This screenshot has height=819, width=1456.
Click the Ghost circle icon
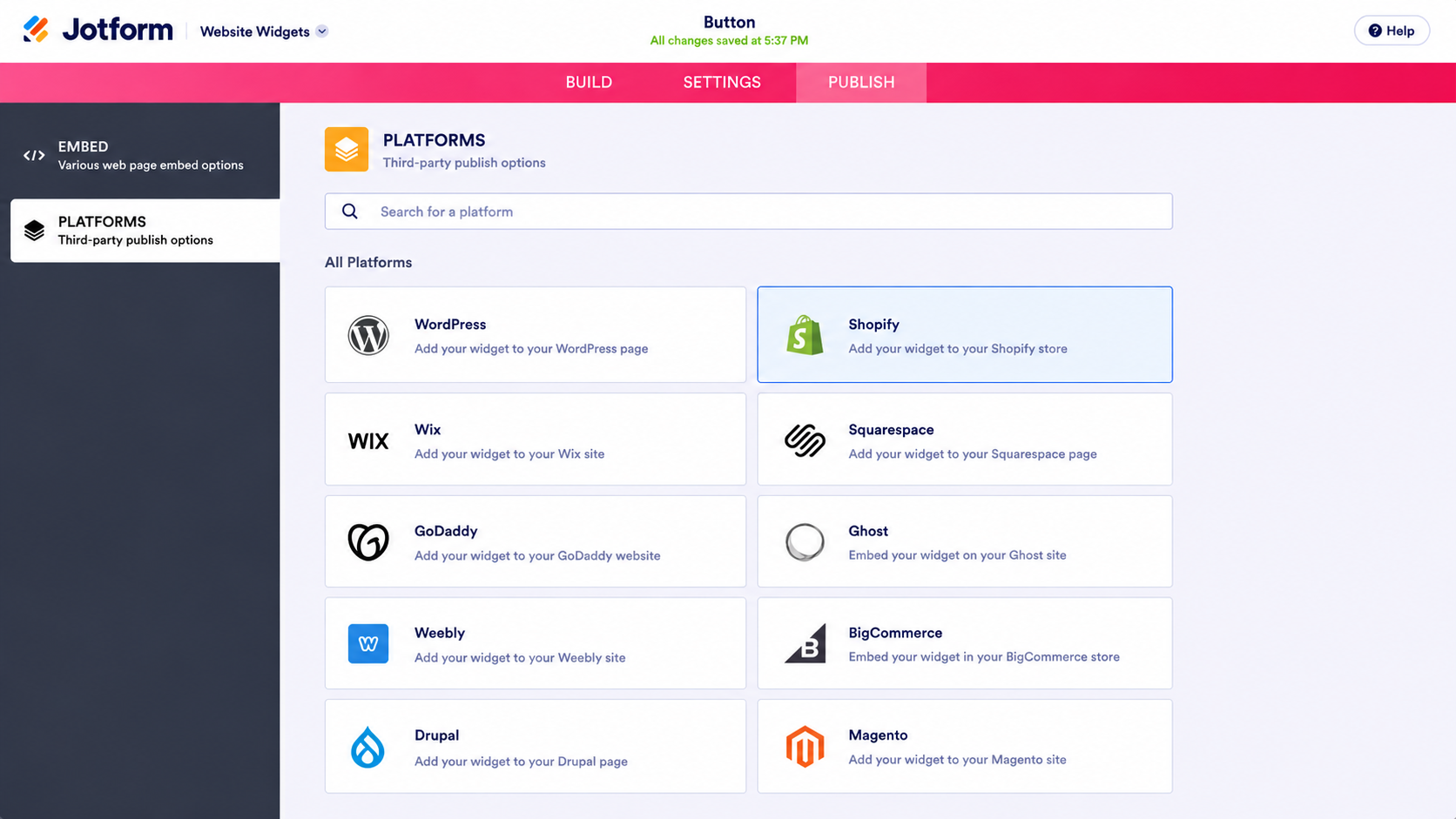pos(805,542)
